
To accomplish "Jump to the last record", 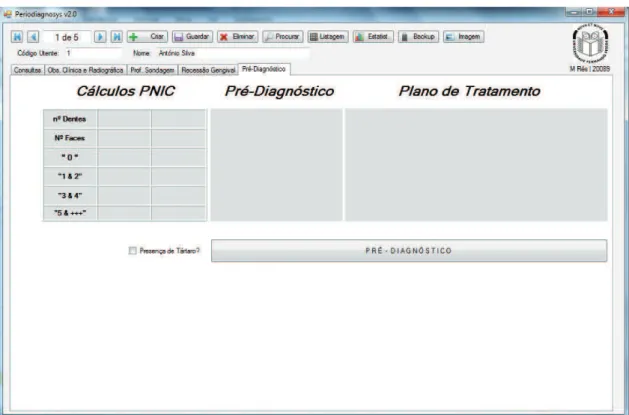I will (x=116, y=37).
